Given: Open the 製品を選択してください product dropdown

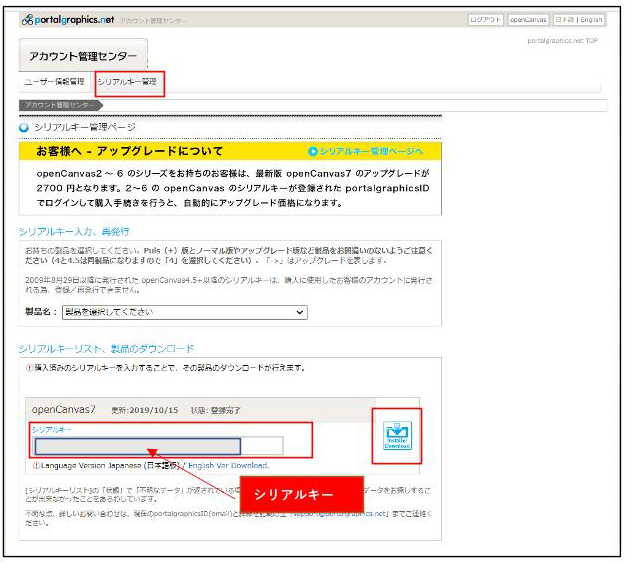Looking at the screenshot, I should pos(184,313).
